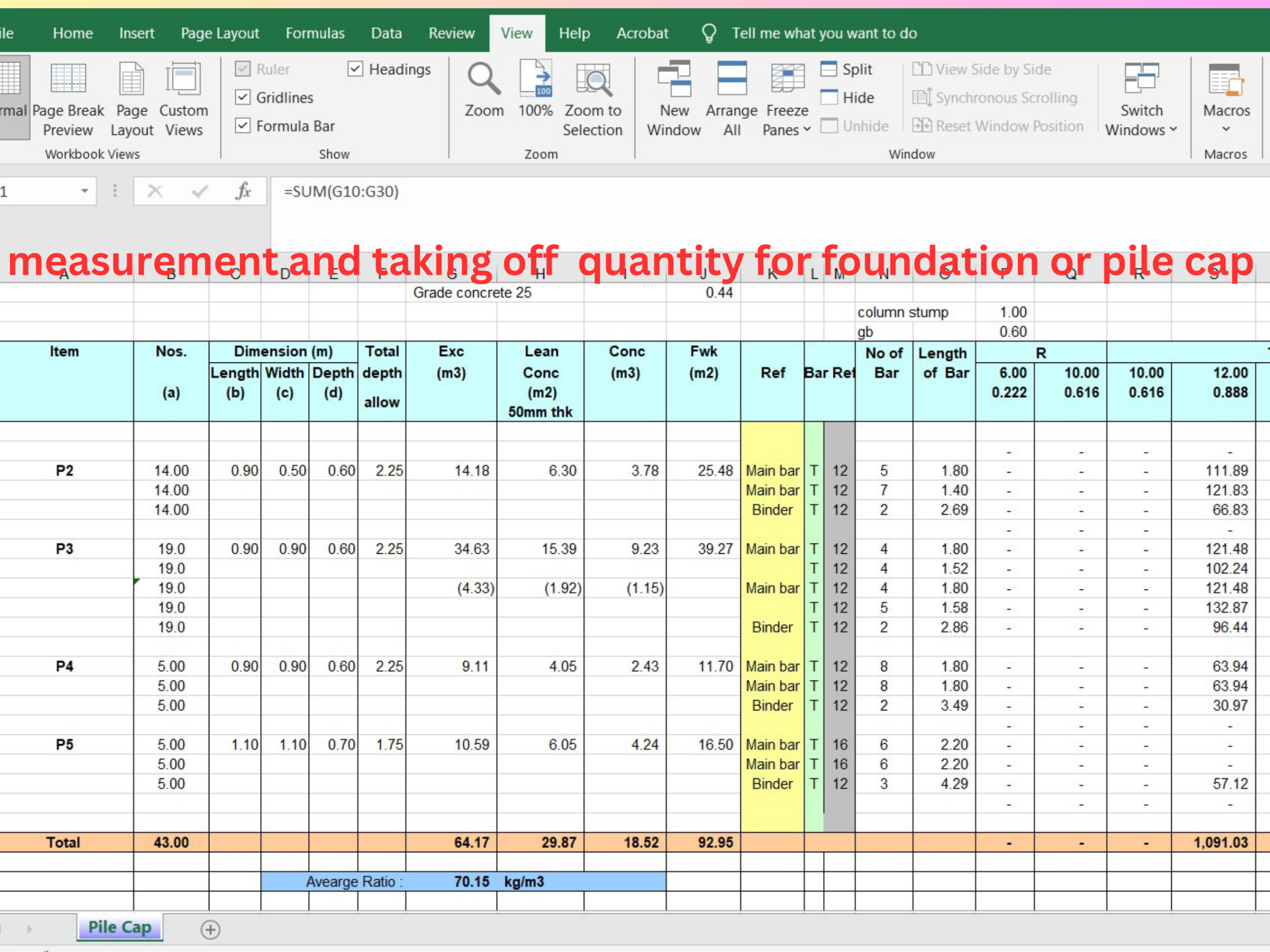Add a new worksheet with the plus button
This screenshot has height=952, width=1270.
coord(210,927)
